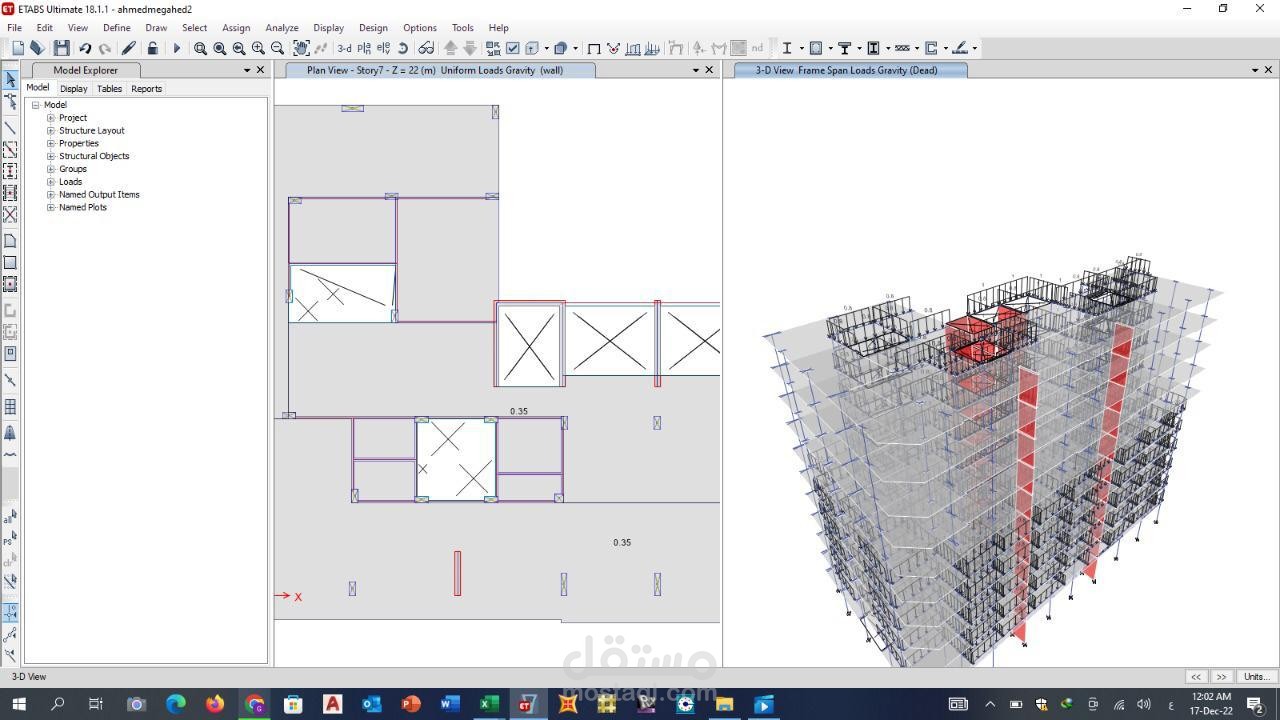Click the >> button in status bar
The height and width of the screenshot is (720, 1280).
coord(1222,677)
